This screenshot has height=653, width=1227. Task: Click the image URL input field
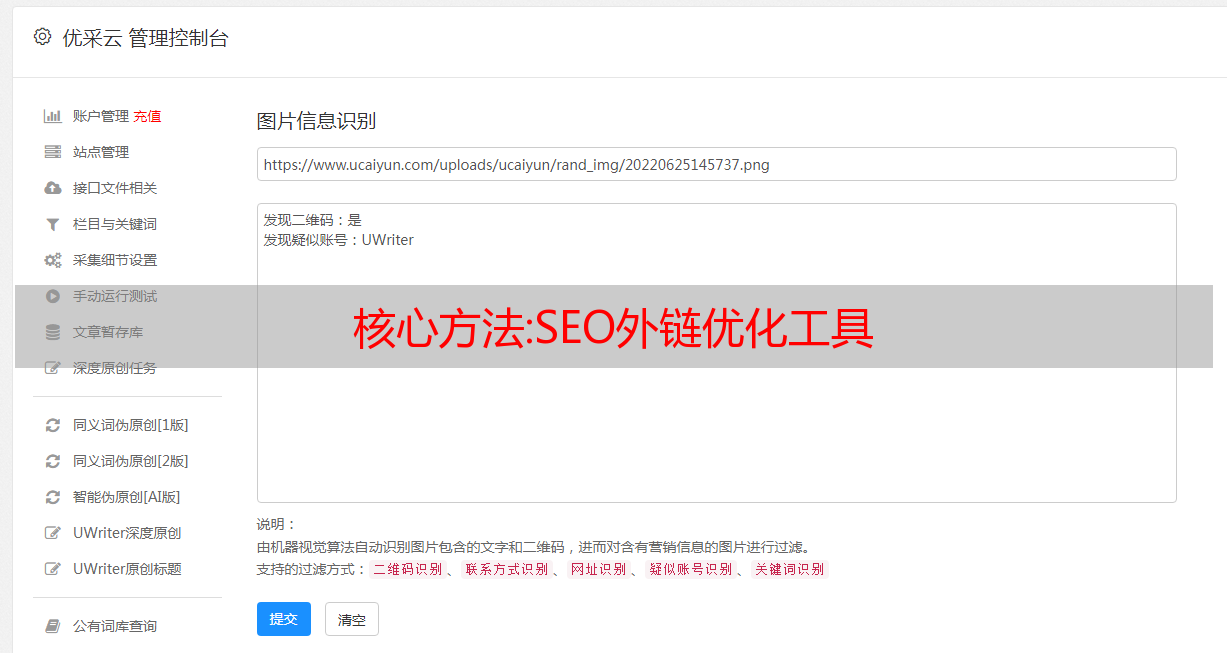(x=716, y=164)
